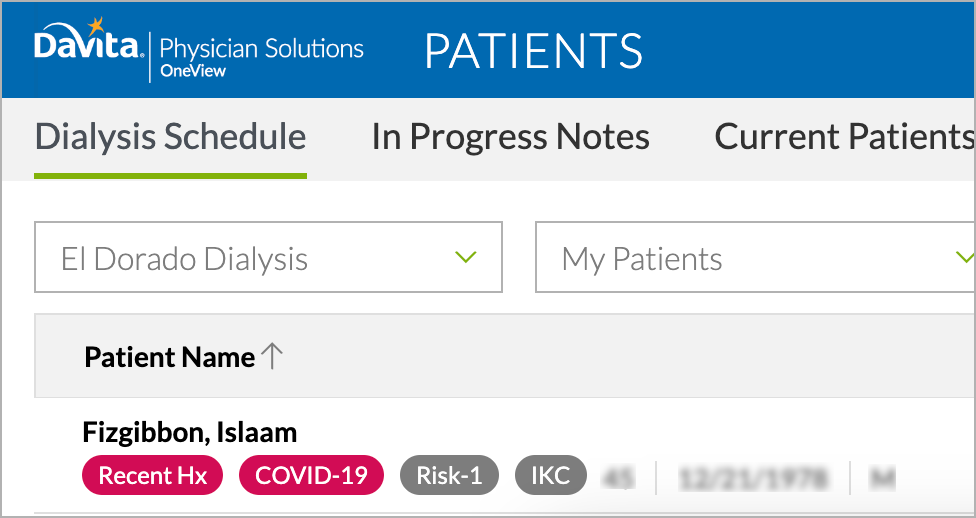
Task: Open the Current Patients tab
Action: point(845,137)
